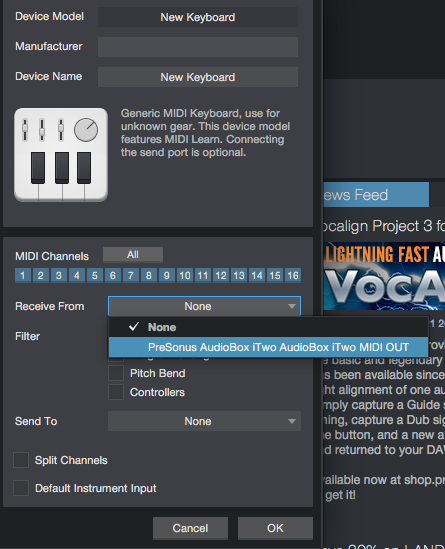Screen dimensions: 445x549
Task: Toggle MIDI channel 10
Action: pos(185,276)
